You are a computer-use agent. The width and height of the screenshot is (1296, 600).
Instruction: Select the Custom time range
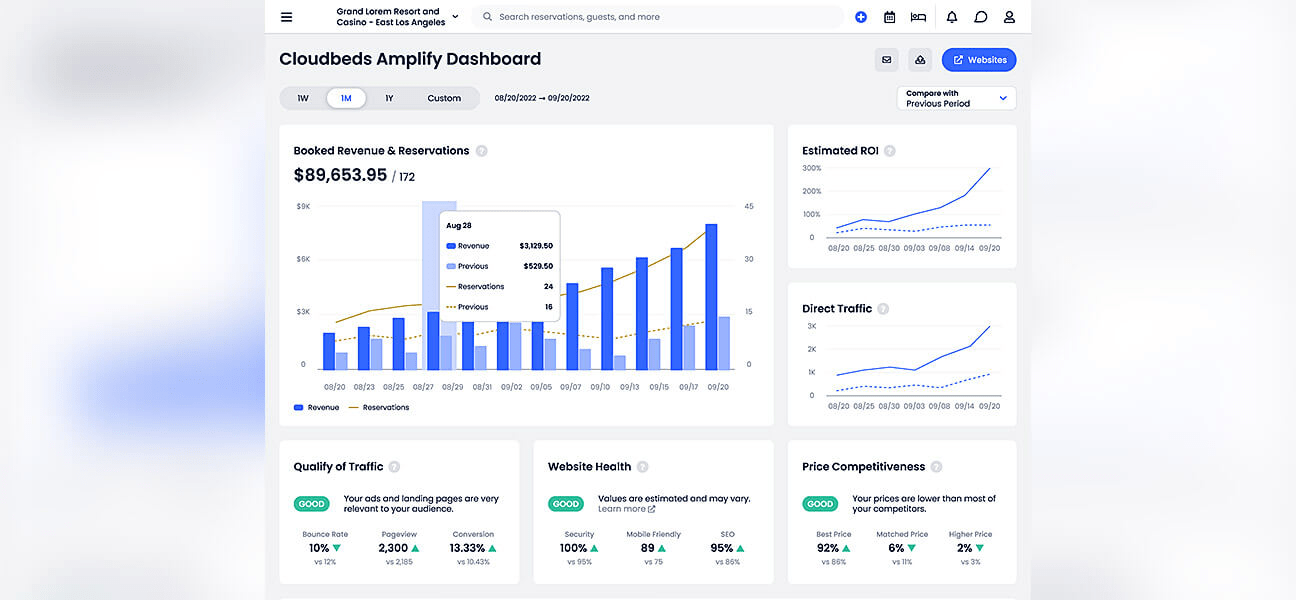point(444,98)
